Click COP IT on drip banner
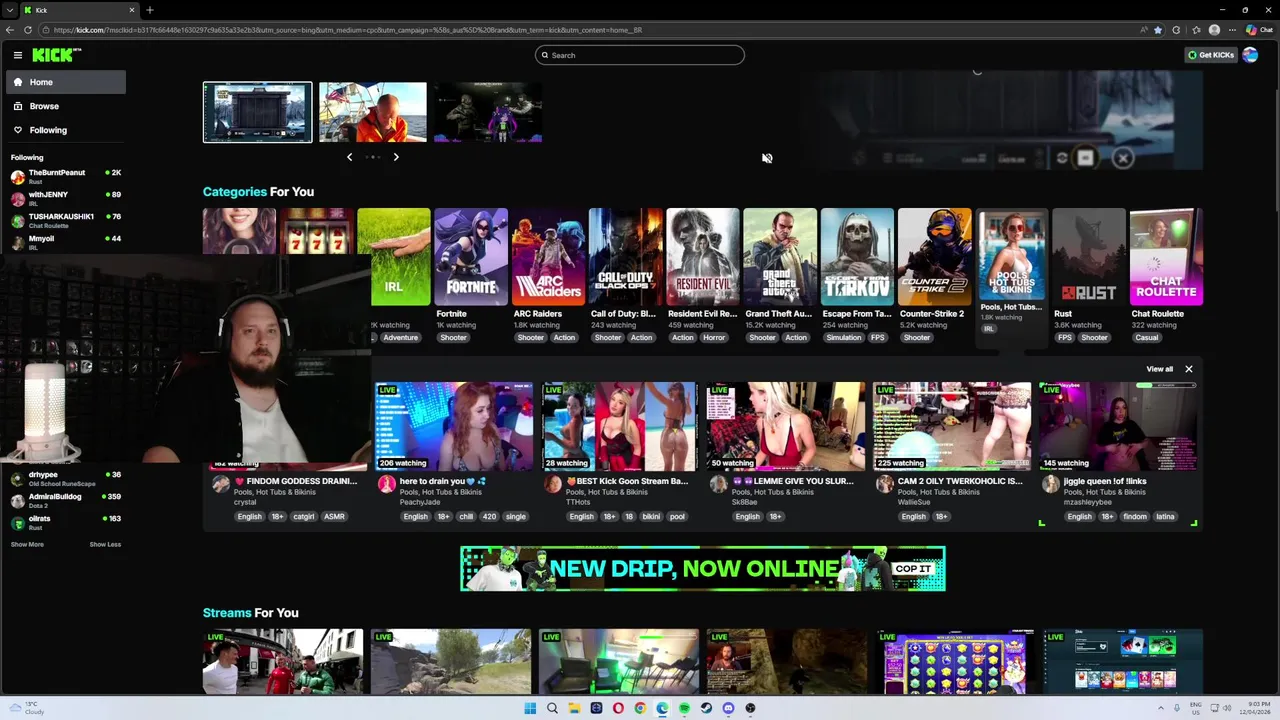The height and width of the screenshot is (720, 1280). coord(912,568)
